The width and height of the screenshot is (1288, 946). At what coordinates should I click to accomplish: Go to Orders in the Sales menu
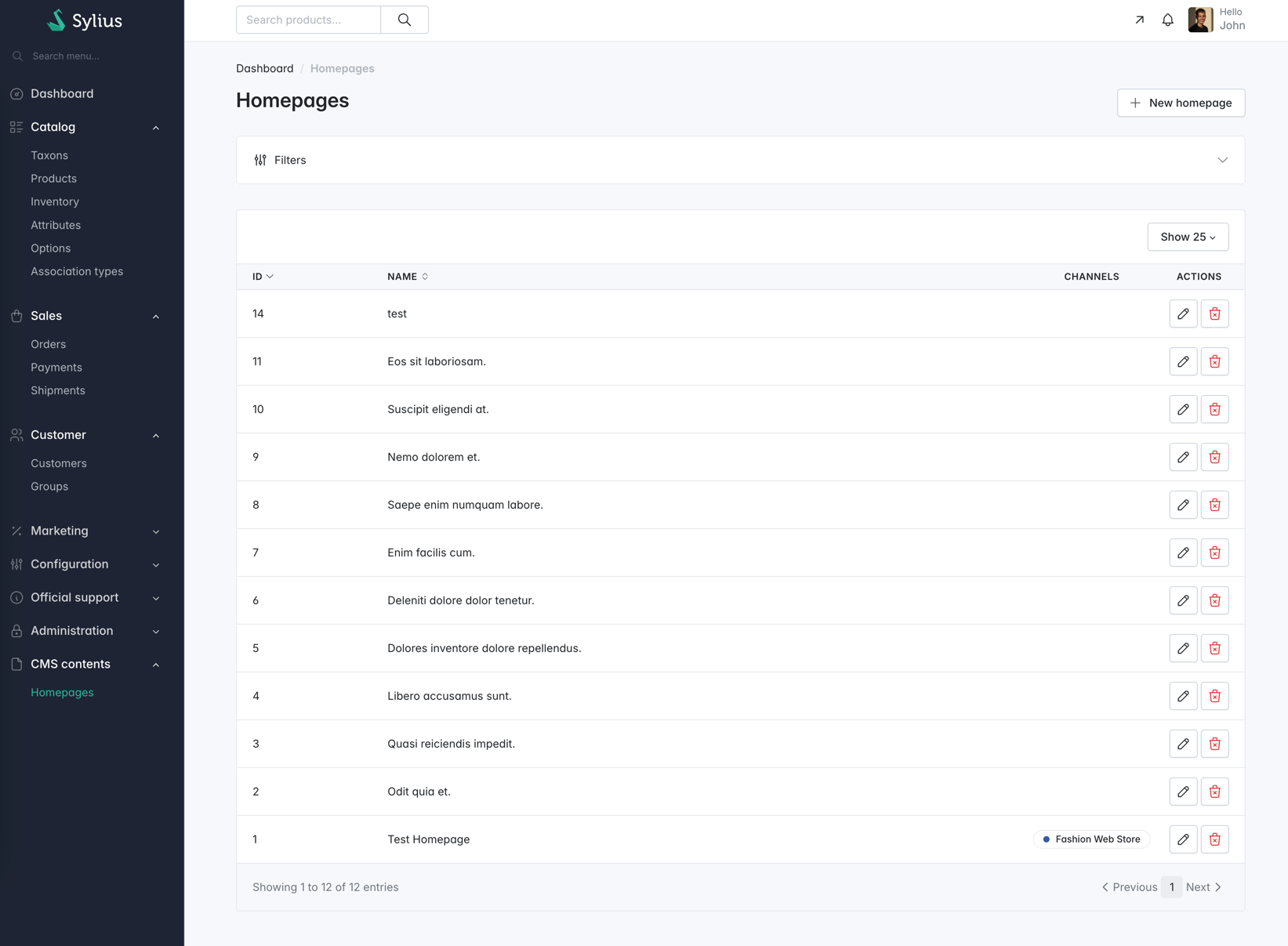pyautogui.click(x=48, y=344)
